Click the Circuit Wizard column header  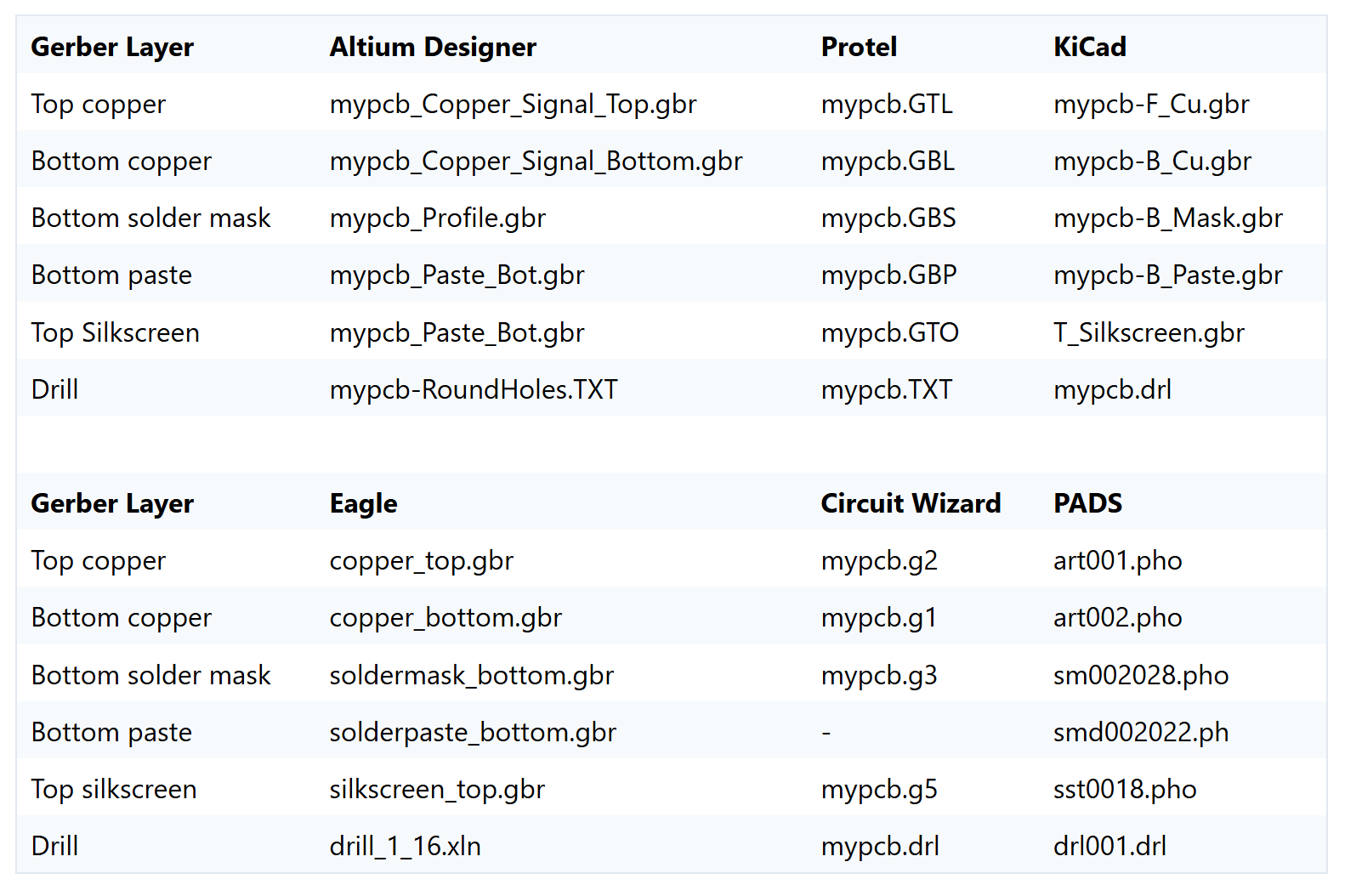coord(911,503)
